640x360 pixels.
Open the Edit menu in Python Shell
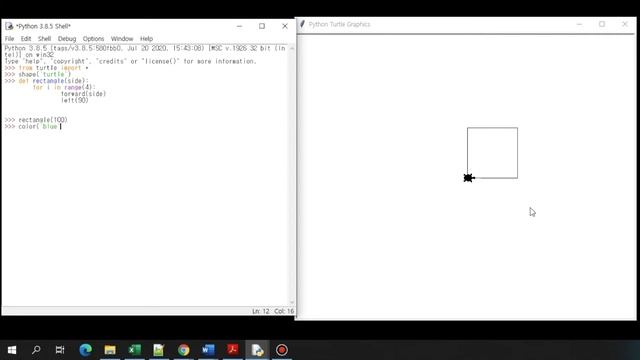pyautogui.click(x=26, y=39)
